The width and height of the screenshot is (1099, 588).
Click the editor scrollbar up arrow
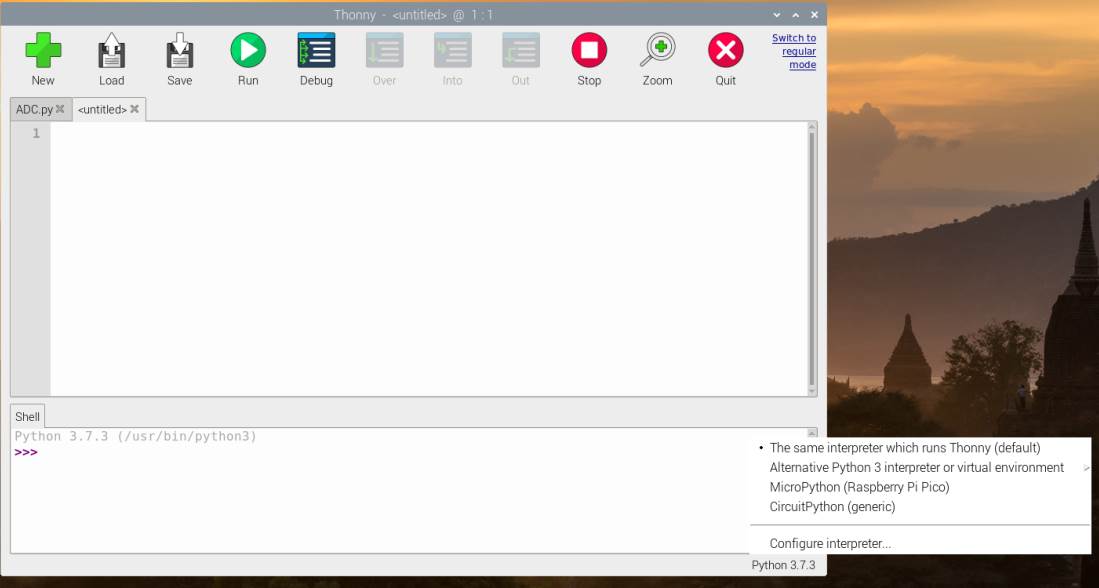coord(812,127)
